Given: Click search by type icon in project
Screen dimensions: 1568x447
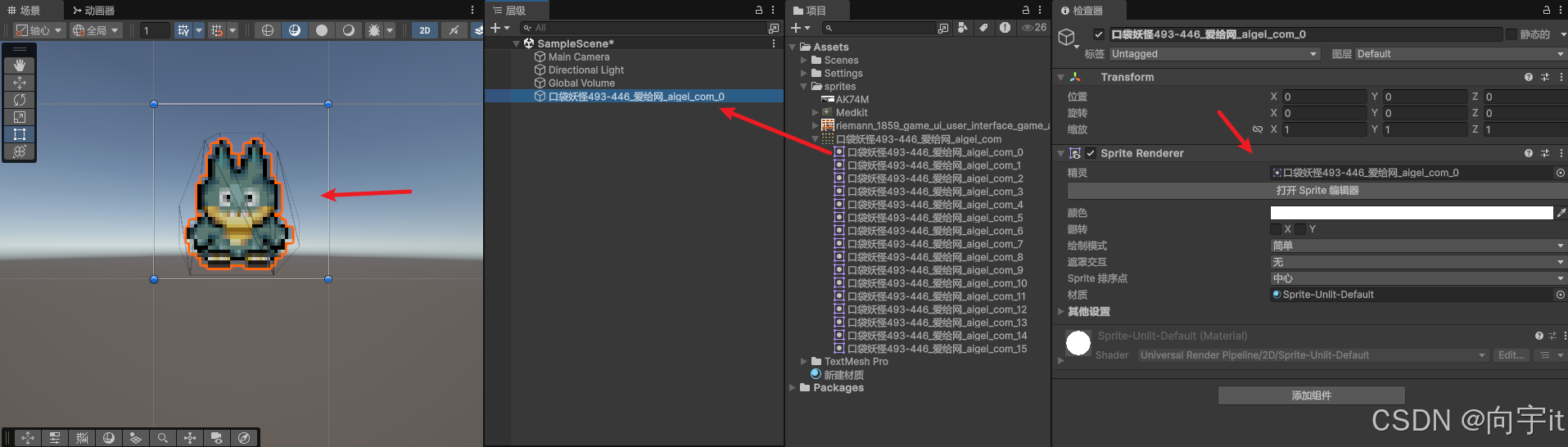Looking at the screenshot, I should (963, 28).
